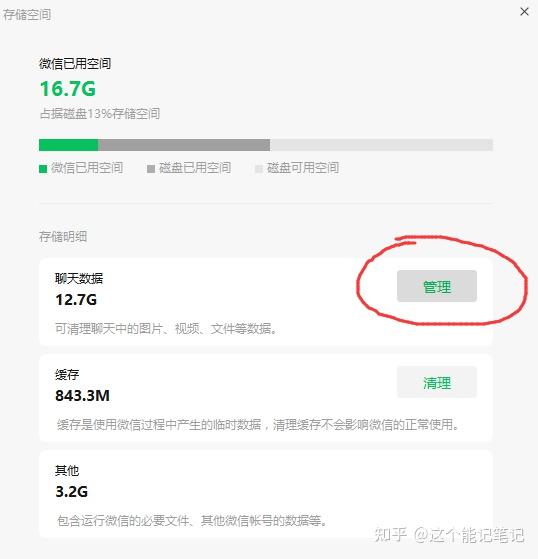Select the 存储空间 window title
Screen dimensions: 538x559
click(x=27, y=15)
